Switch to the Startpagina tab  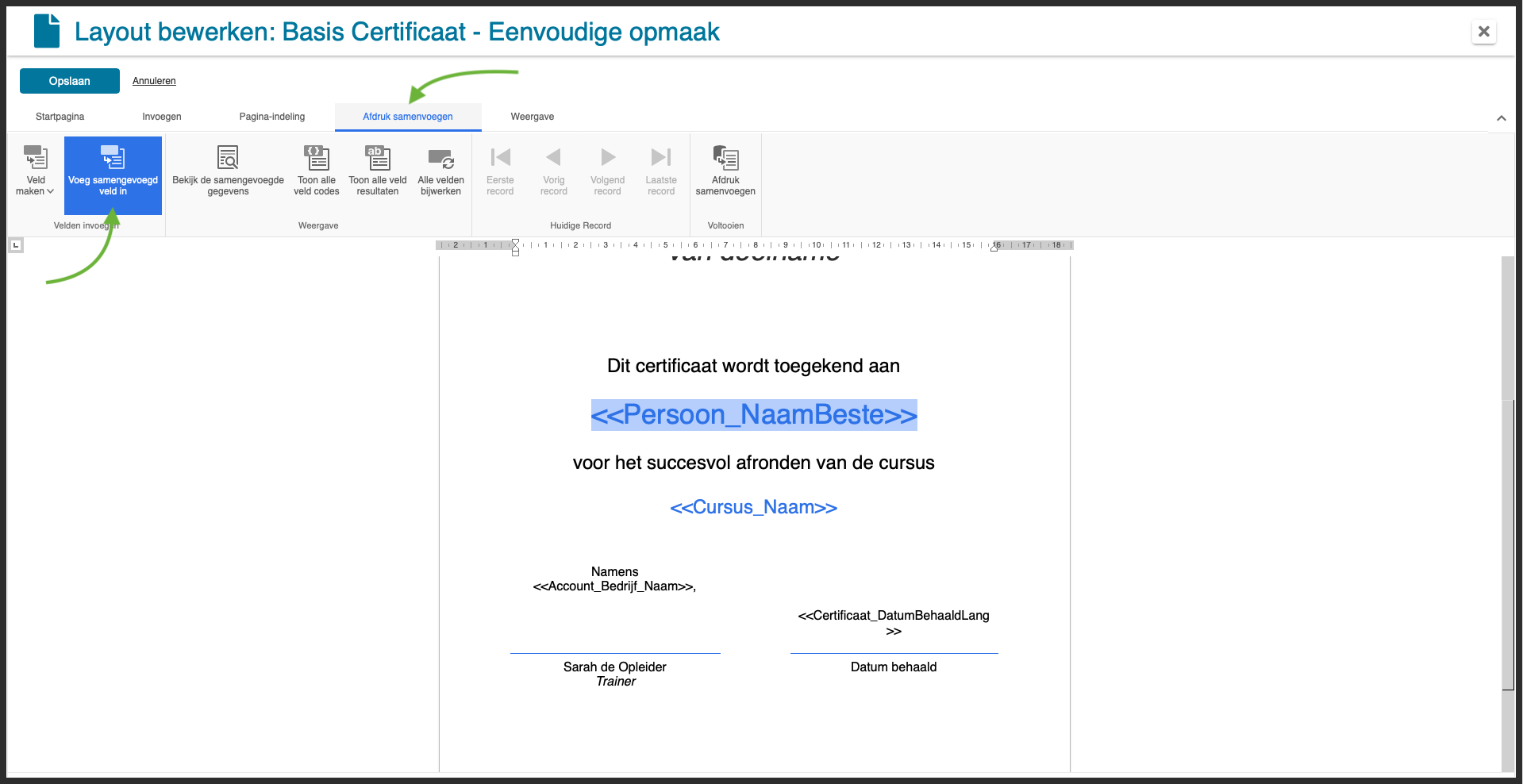pos(59,116)
